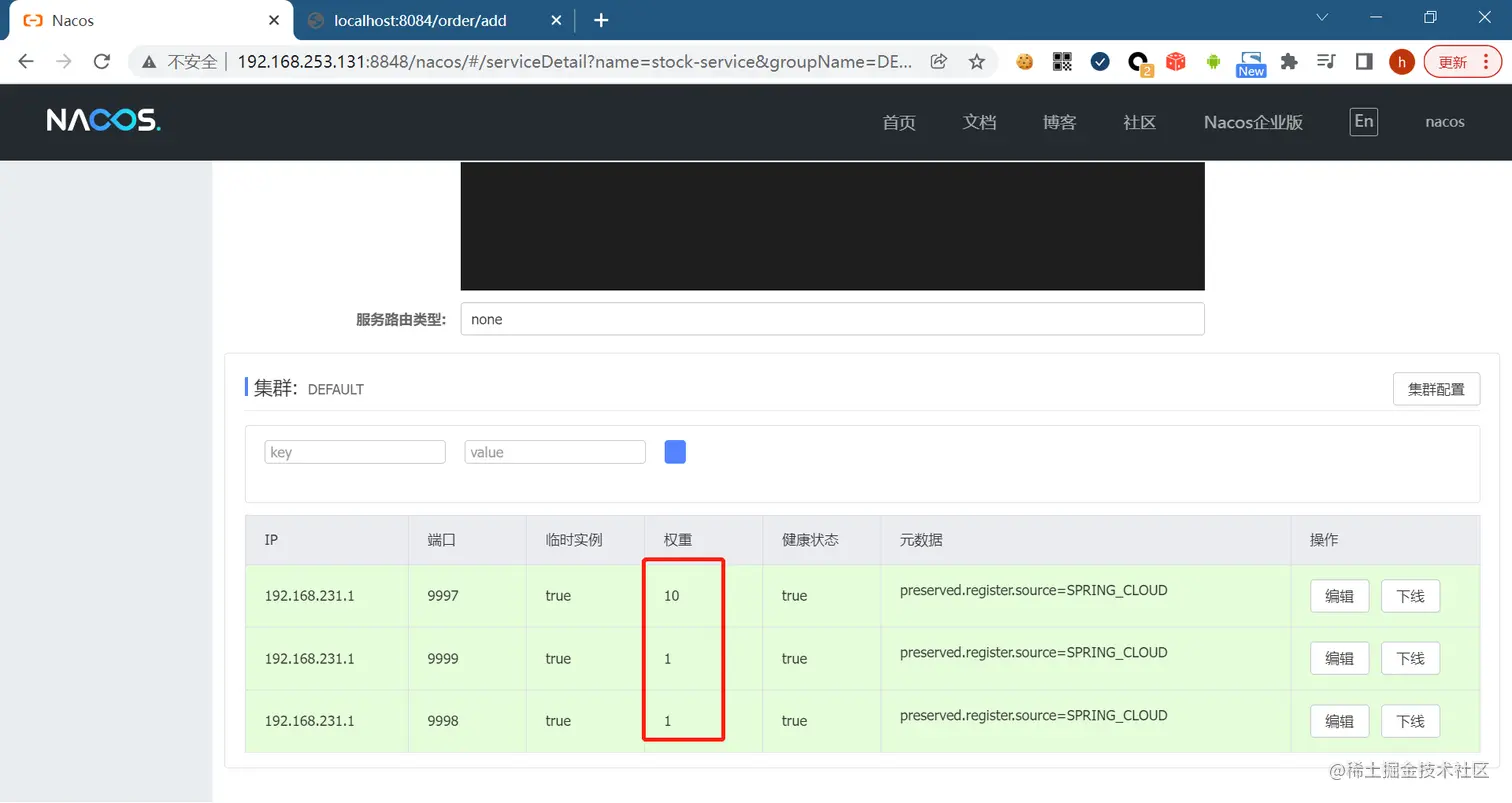This screenshot has height=803, width=1512.
Task: Open the QR code extension
Action: click(x=1062, y=62)
